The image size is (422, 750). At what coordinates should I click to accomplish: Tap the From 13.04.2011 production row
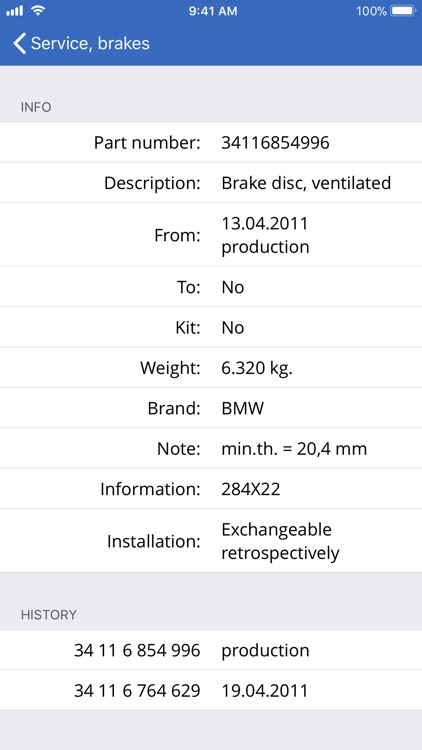[211, 235]
